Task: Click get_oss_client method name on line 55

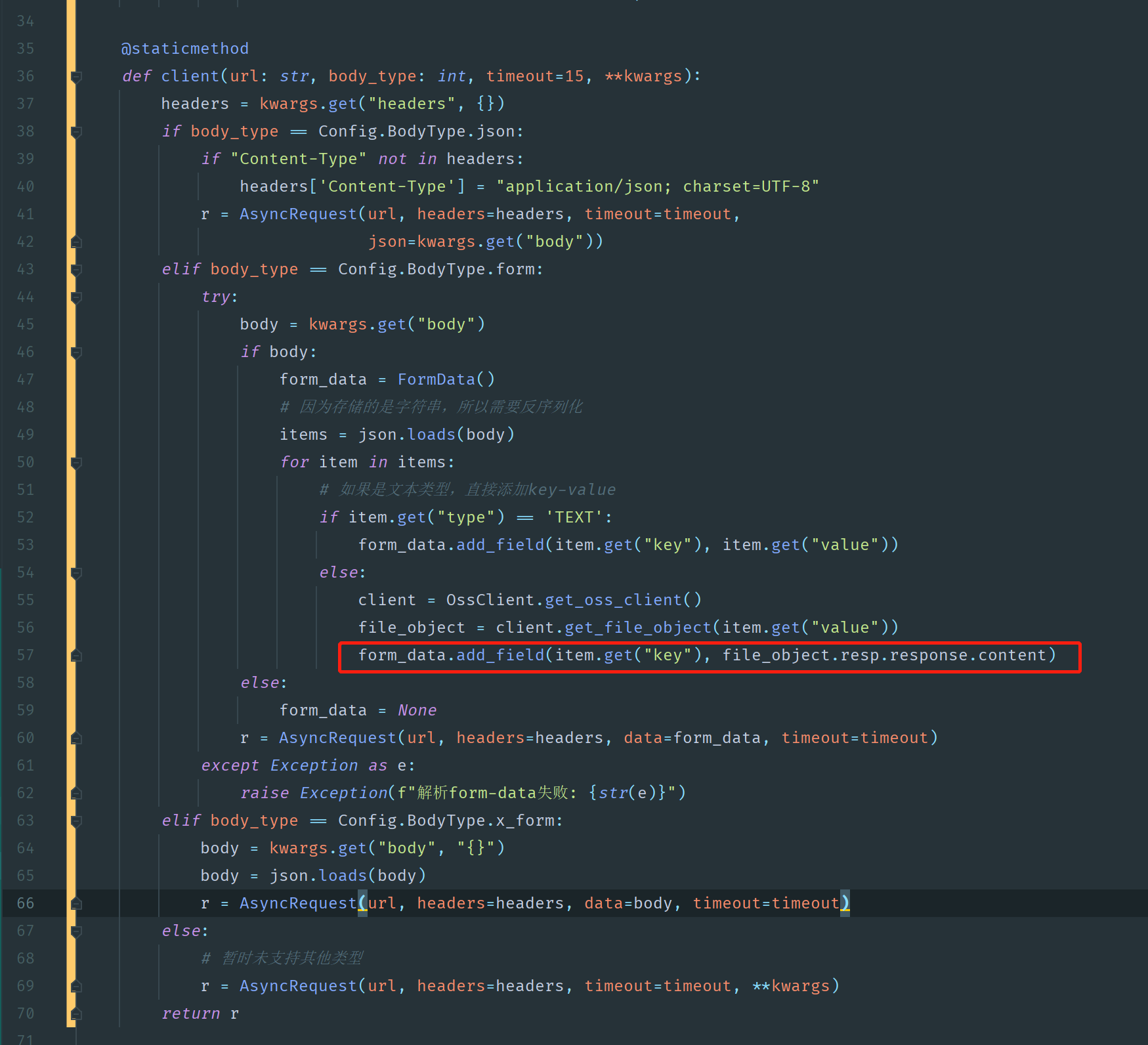Action: point(613,600)
